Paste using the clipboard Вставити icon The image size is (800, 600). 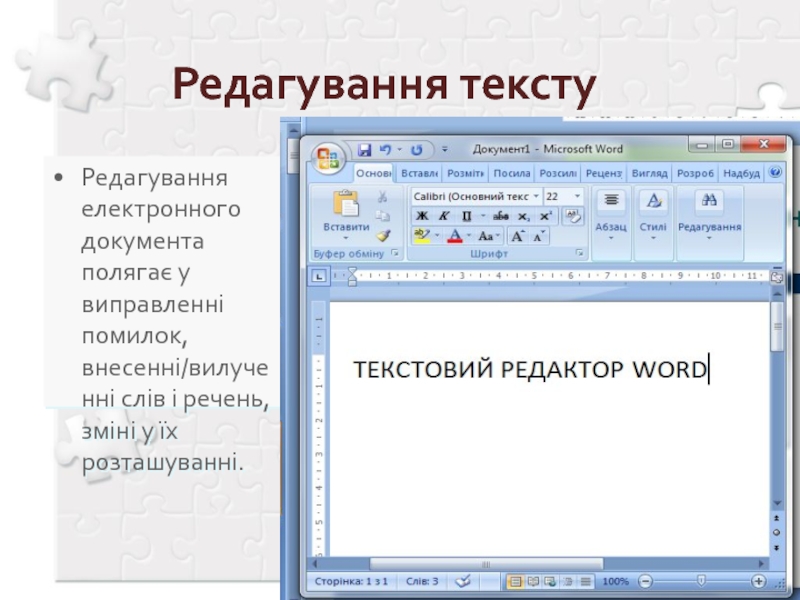[346, 204]
